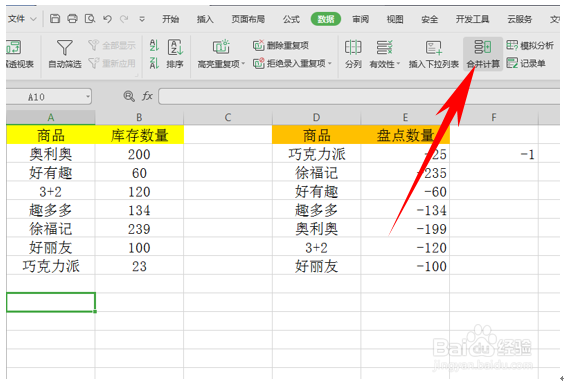This screenshot has height=385, width=564.
Task: Open the 记录单 record form
Action: tap(526, 63)
